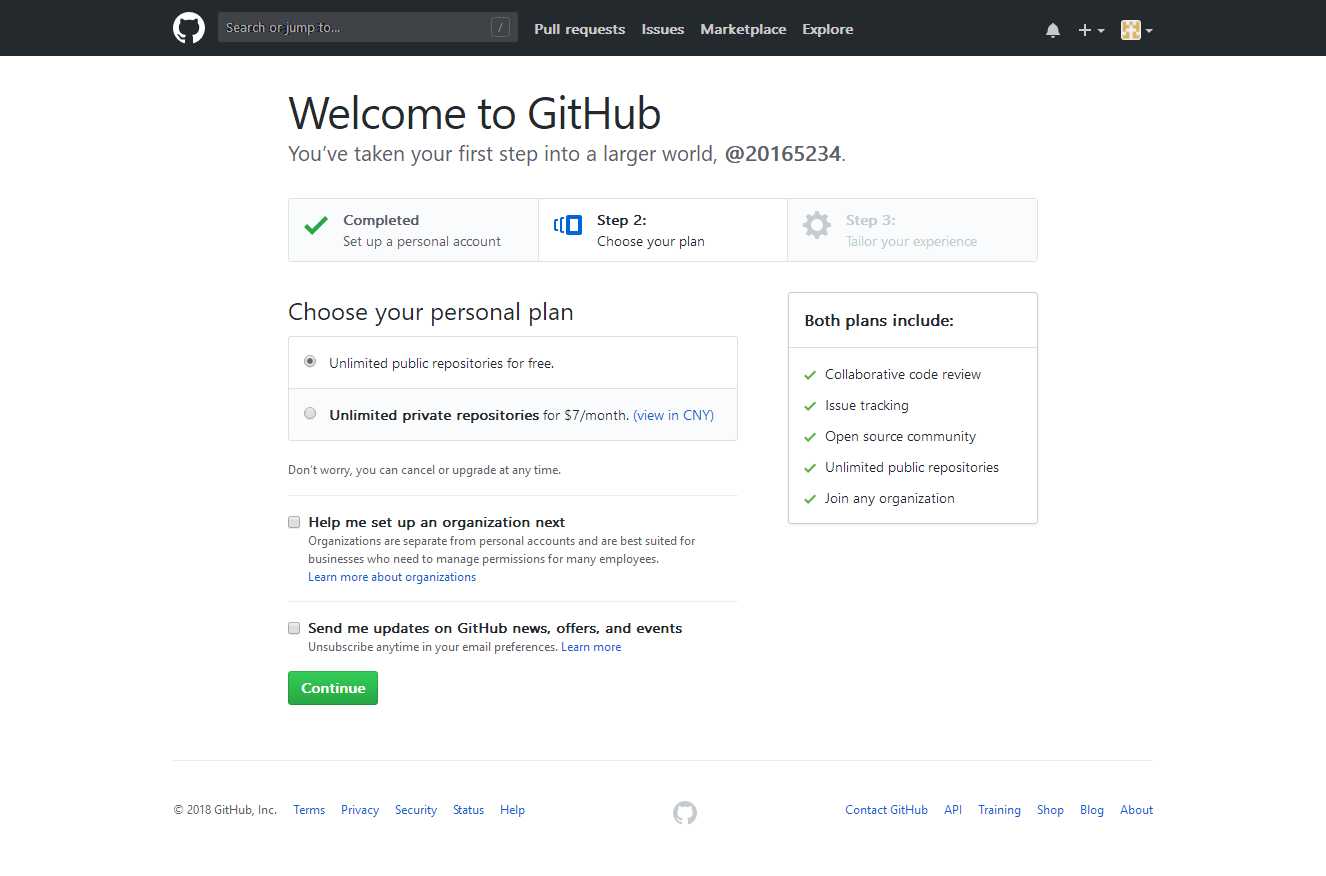
Task: Open the Privacy footer link
Action: pyautogui.click(x=360, y=810)
